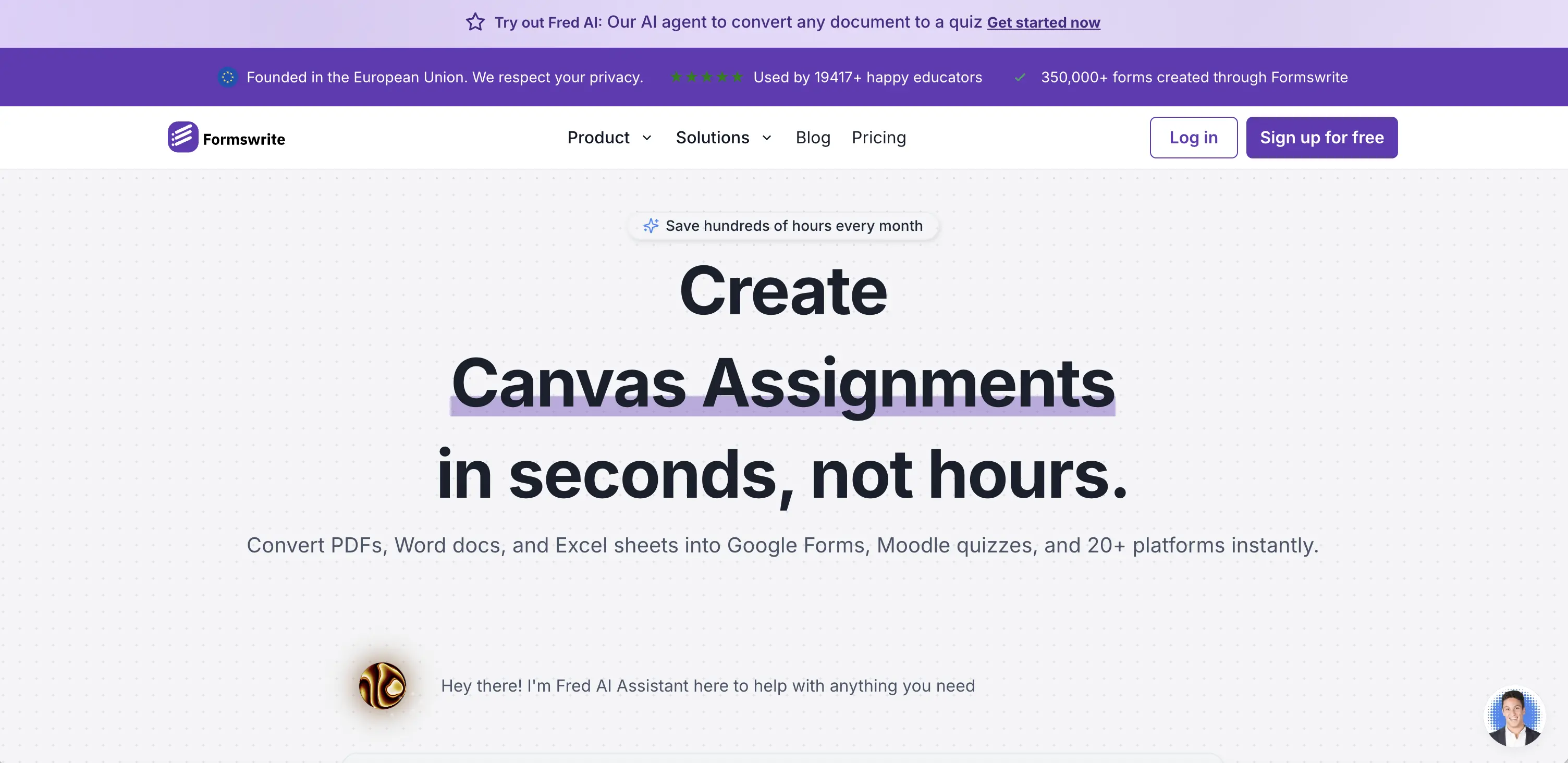Click the Formswrite wordmark text
The width and height of the screenshot is (1568, 763).
[x=244, y=139]
